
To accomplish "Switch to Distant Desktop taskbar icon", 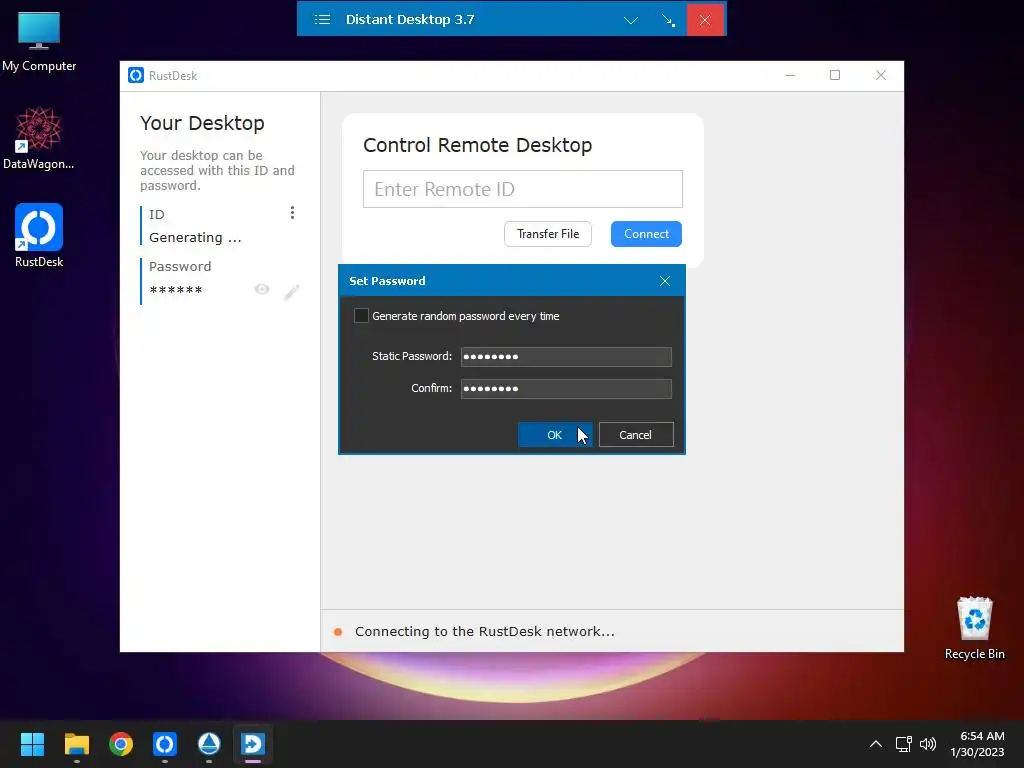I will pos(253,744).
